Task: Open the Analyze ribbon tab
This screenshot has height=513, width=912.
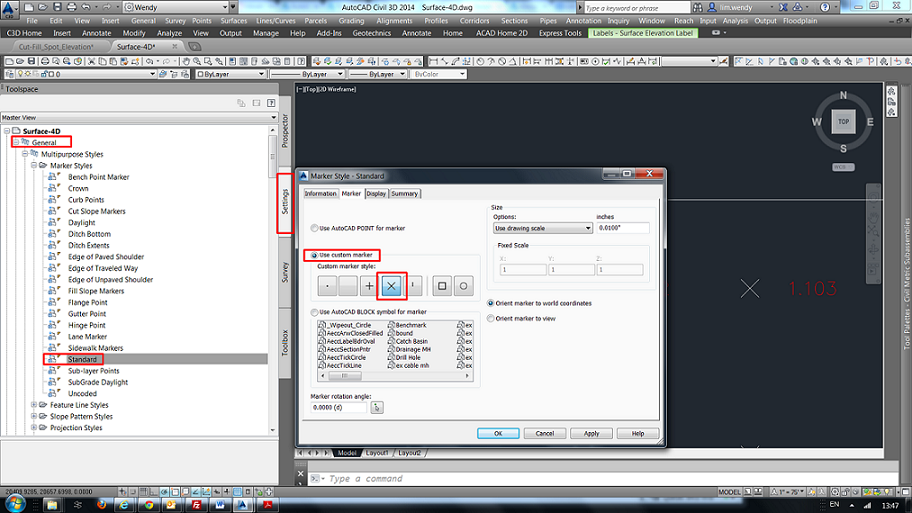Action: (169, 33)
